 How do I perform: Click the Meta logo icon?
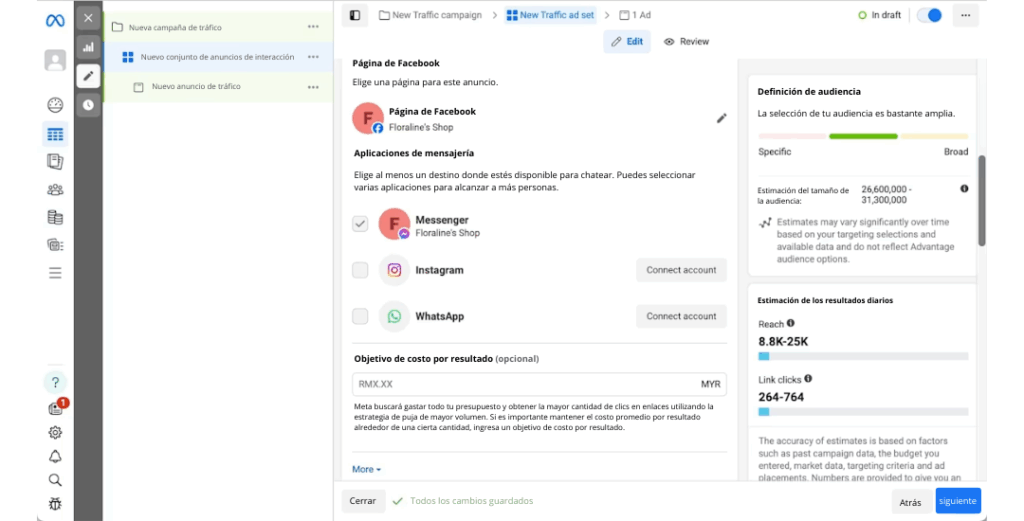[x=55, y=20]
